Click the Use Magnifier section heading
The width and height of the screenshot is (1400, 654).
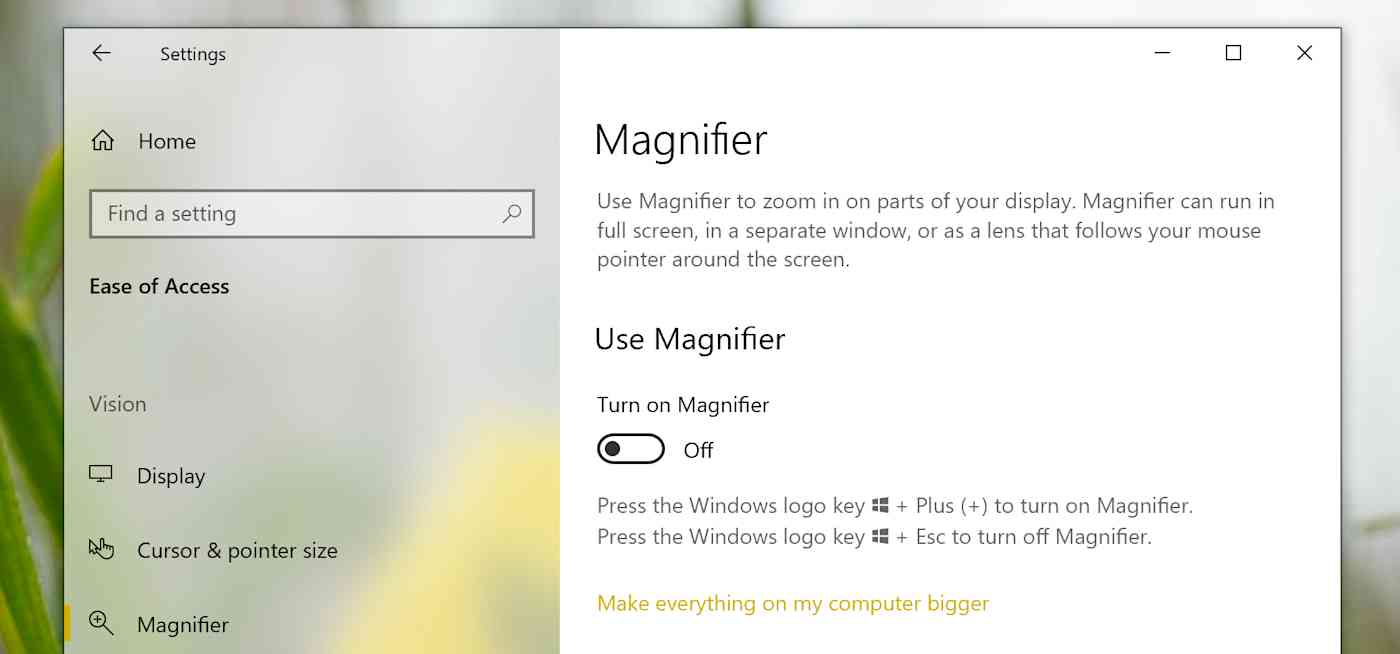[690, 339]
